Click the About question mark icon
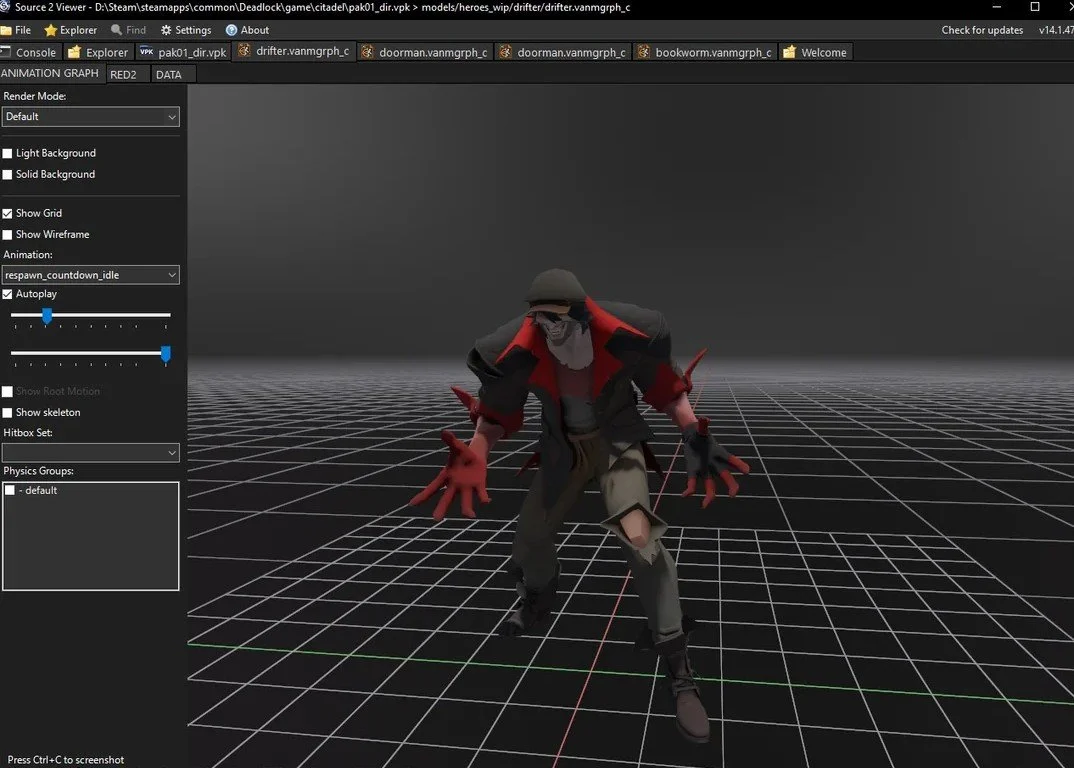The height and width of the screenshot is (768, 1074). [232, 30]
